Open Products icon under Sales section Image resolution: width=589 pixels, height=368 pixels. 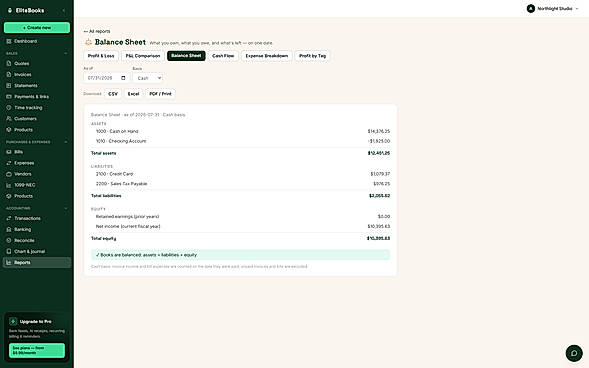pyautogui.click(x=9, y=130)
